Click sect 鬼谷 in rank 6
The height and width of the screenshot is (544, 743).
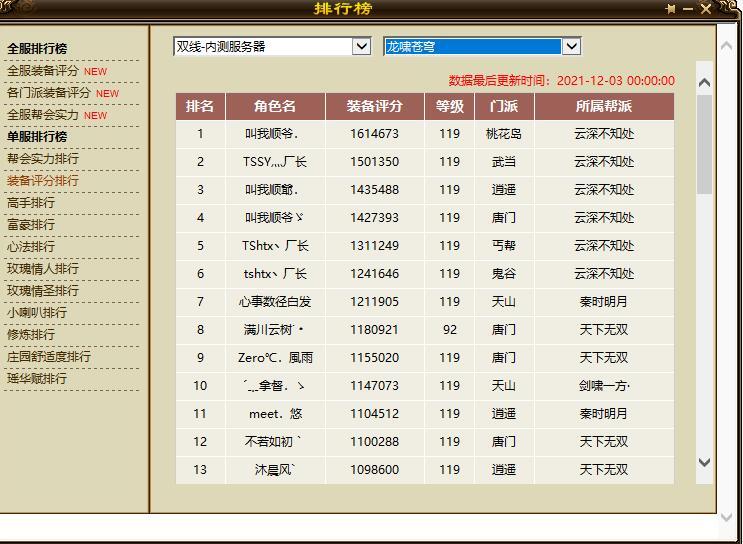coord(504,274)
